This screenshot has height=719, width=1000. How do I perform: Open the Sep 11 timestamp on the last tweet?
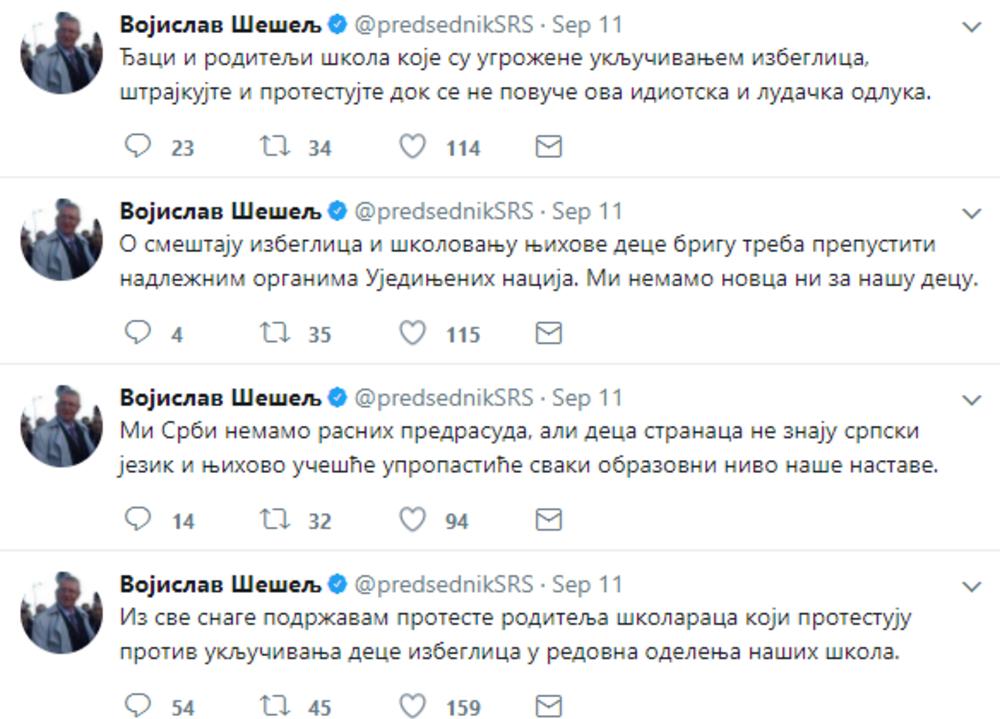pos(587,583)
